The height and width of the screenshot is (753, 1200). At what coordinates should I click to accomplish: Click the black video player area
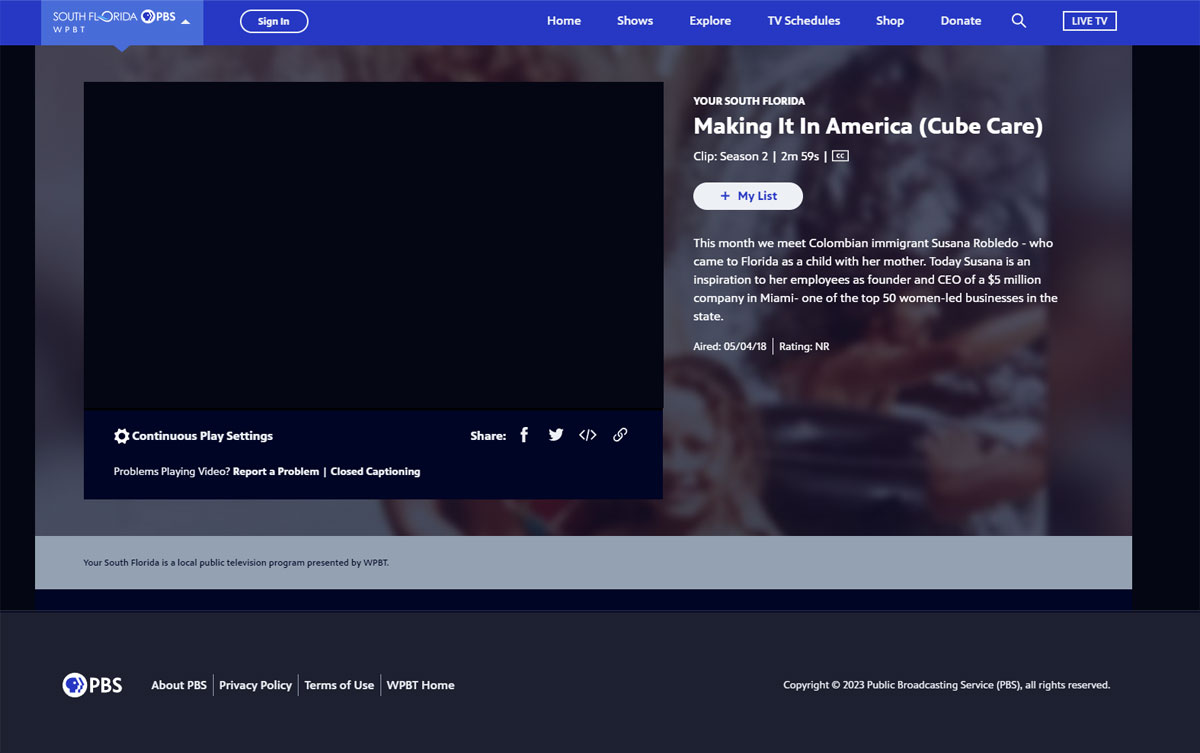point(373,245)
